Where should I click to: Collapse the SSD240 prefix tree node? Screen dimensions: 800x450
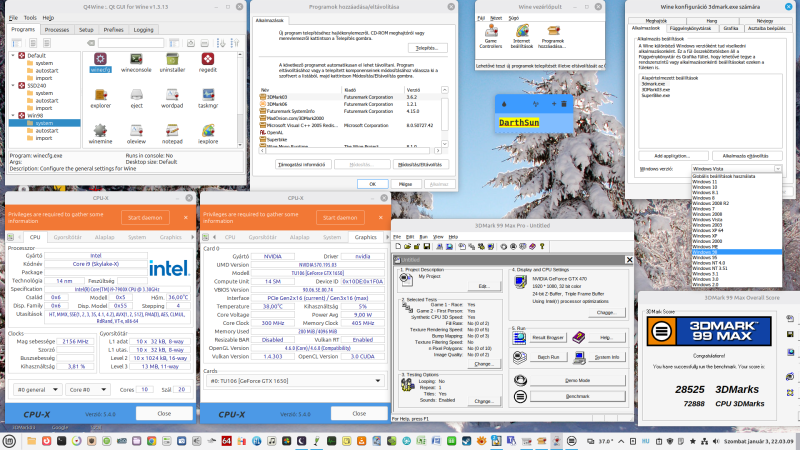pos(13,86)
